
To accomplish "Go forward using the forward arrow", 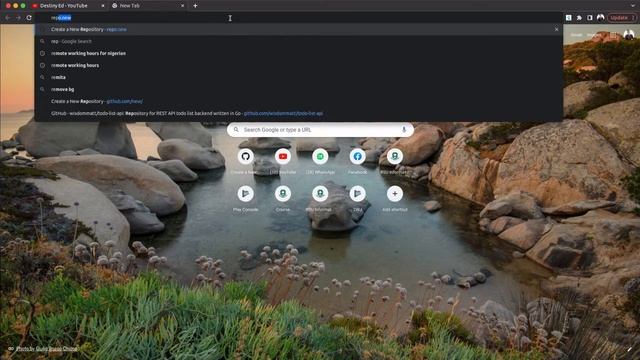I will [x=18, y=18].
